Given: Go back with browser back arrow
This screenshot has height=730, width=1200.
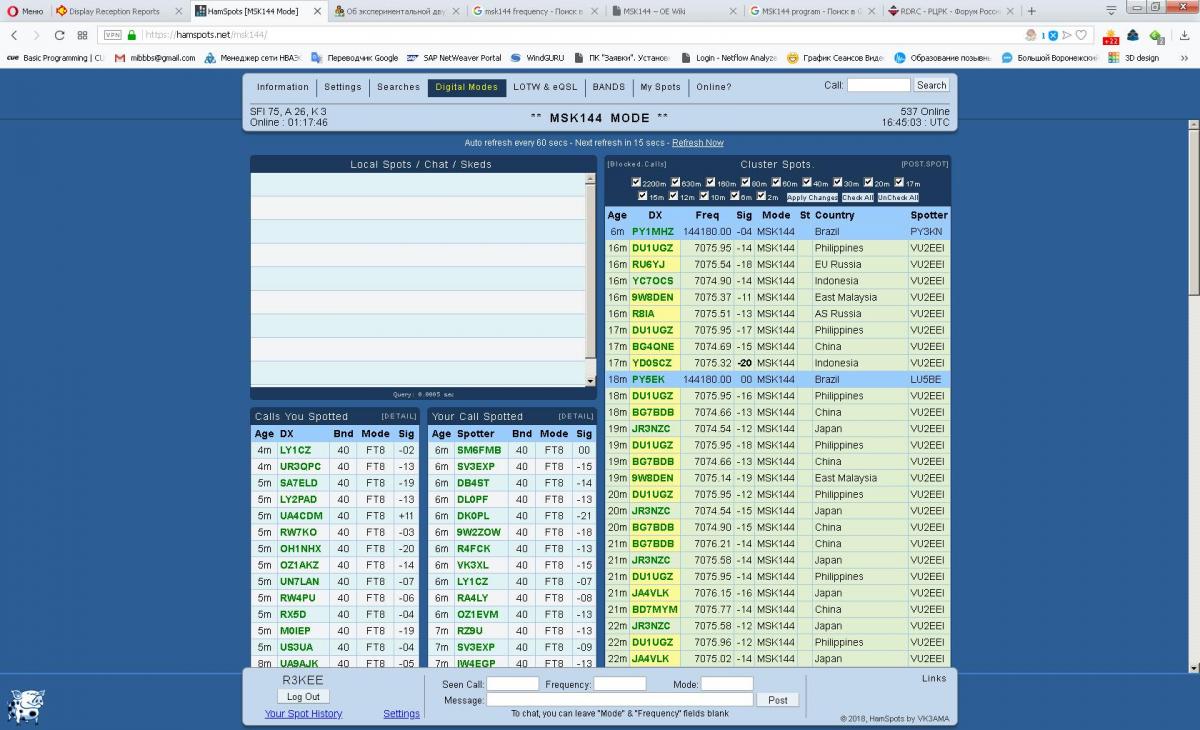Looking at the screenshot, I should coord(14,35).
